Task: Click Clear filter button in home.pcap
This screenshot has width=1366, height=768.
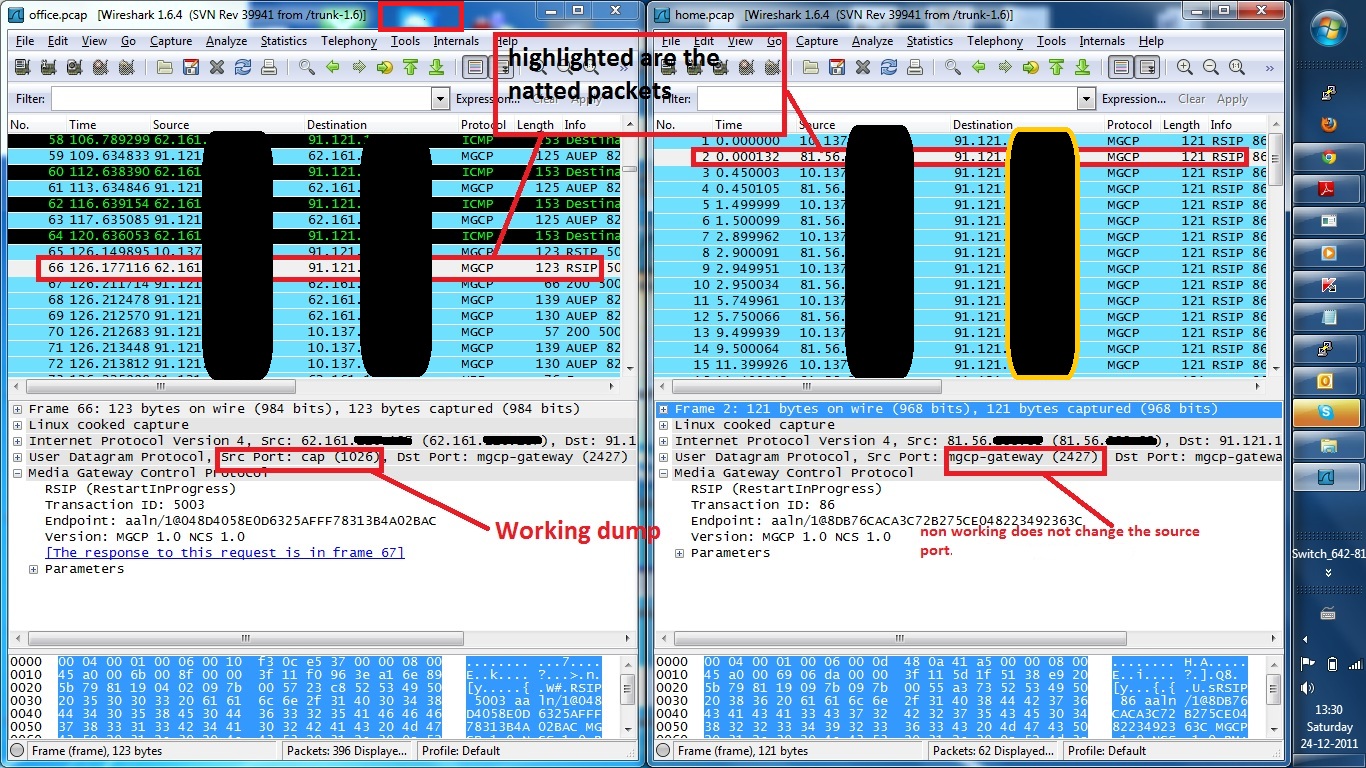Action: point(1192,99)
